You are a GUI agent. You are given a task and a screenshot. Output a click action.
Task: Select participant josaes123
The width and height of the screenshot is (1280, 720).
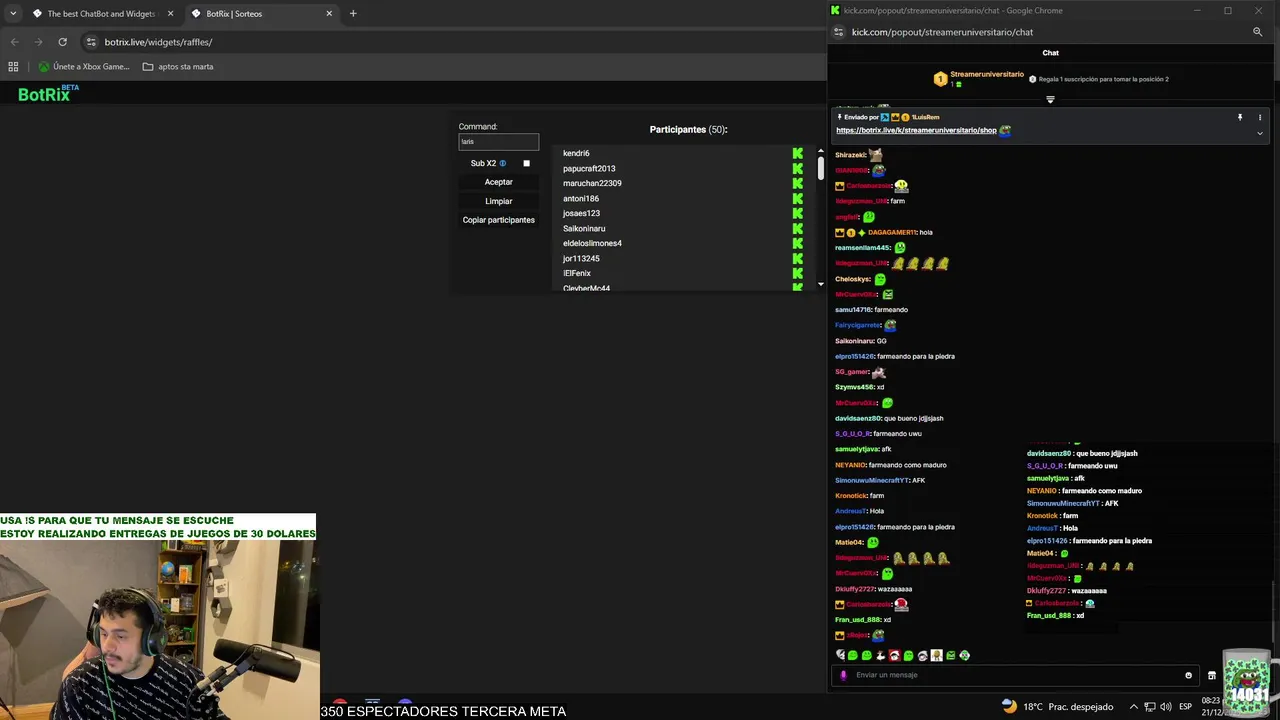(581, 214)
